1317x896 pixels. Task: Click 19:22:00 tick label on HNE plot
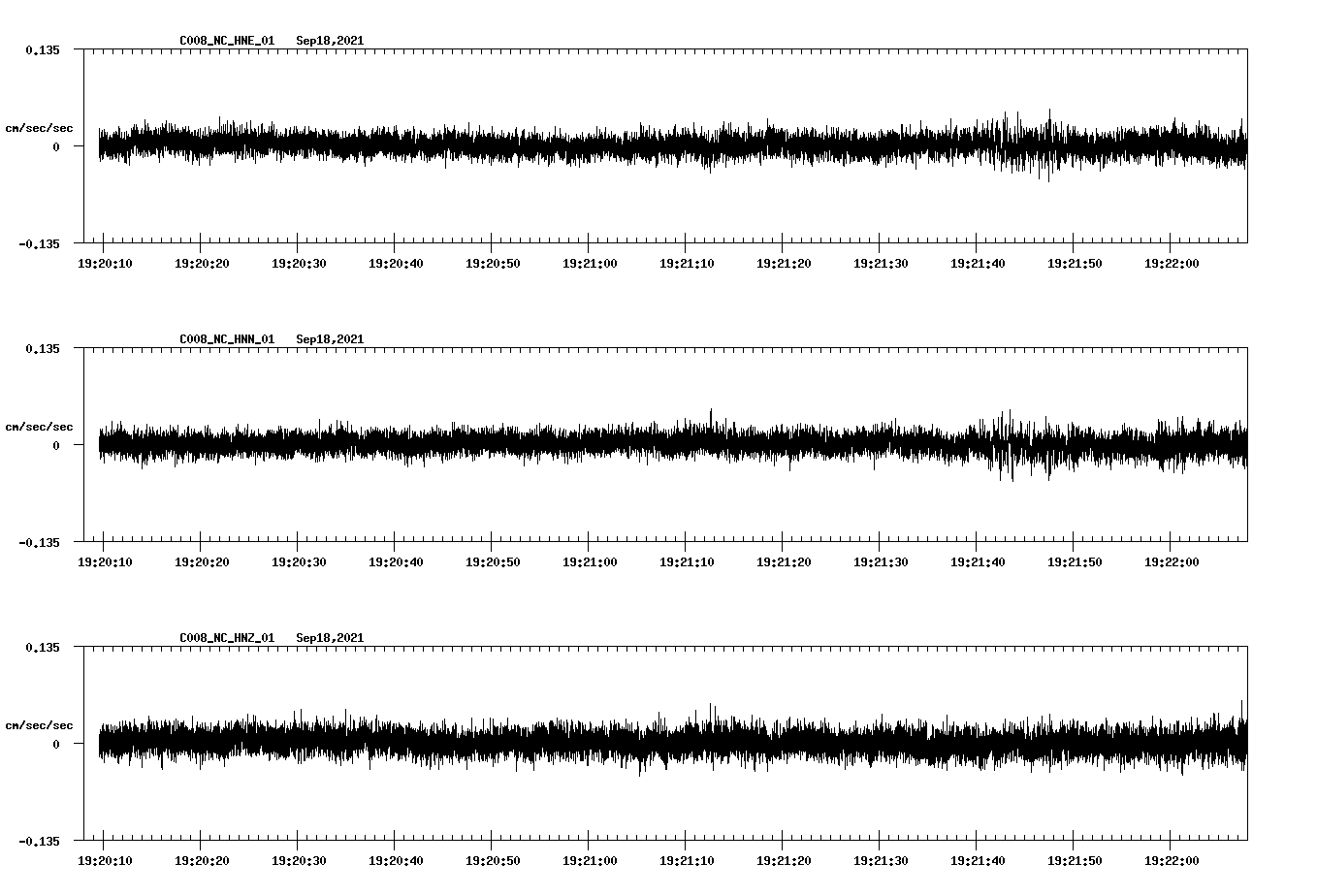(1172, 264)
